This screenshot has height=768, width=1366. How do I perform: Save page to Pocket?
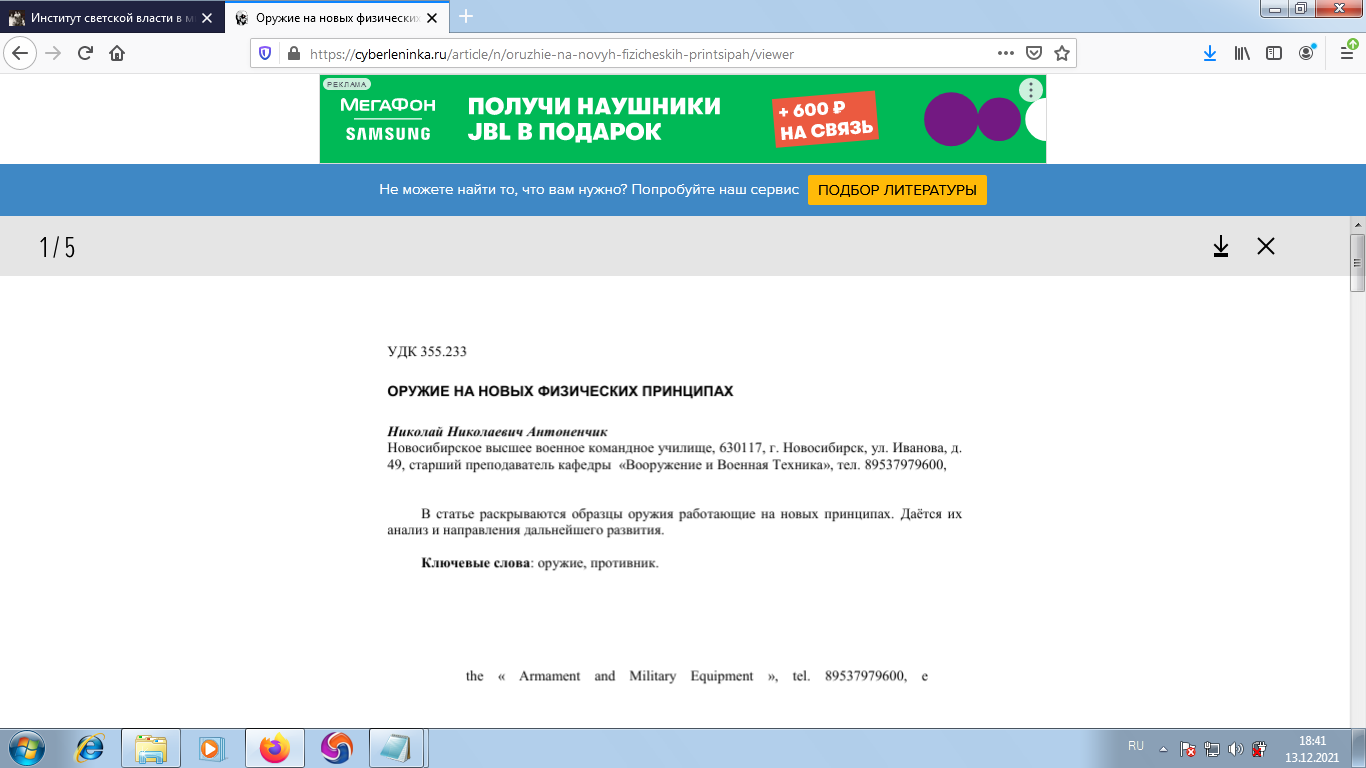coord(1035,54)
